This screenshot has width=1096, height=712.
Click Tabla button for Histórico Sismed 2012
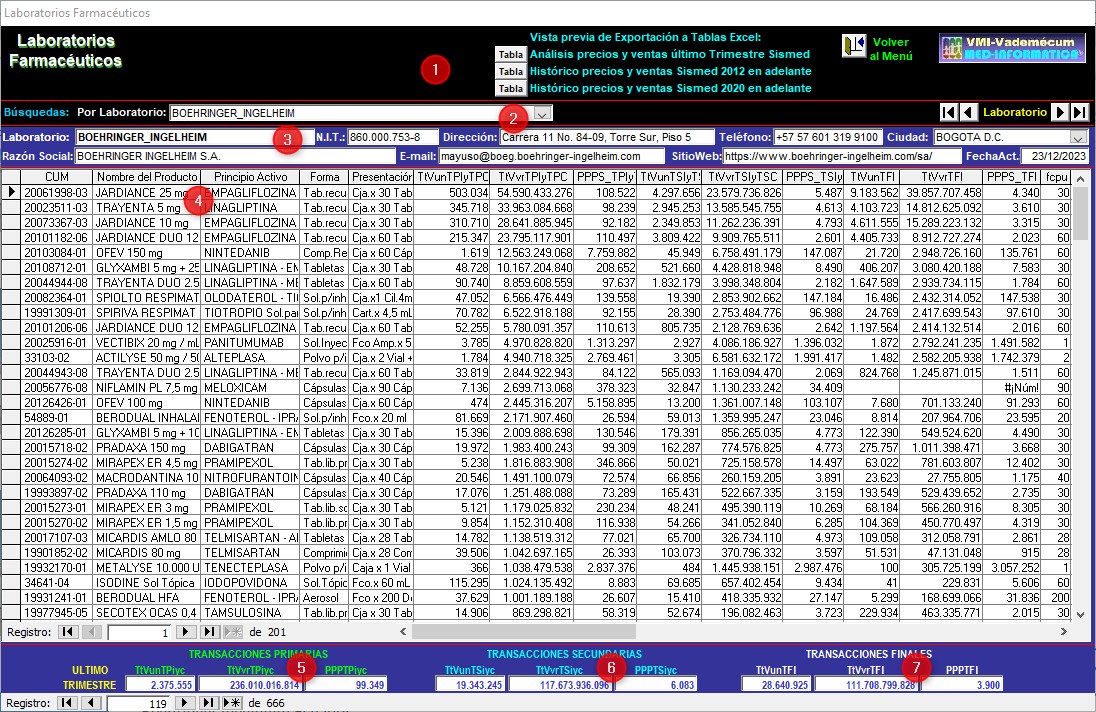point(510,71)
